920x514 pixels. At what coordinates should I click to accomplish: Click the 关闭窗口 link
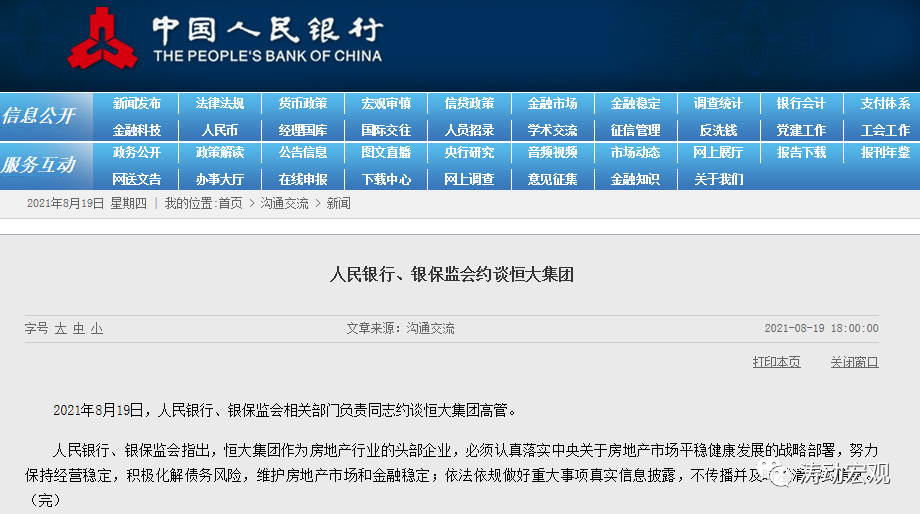click(x=854, y=362)
